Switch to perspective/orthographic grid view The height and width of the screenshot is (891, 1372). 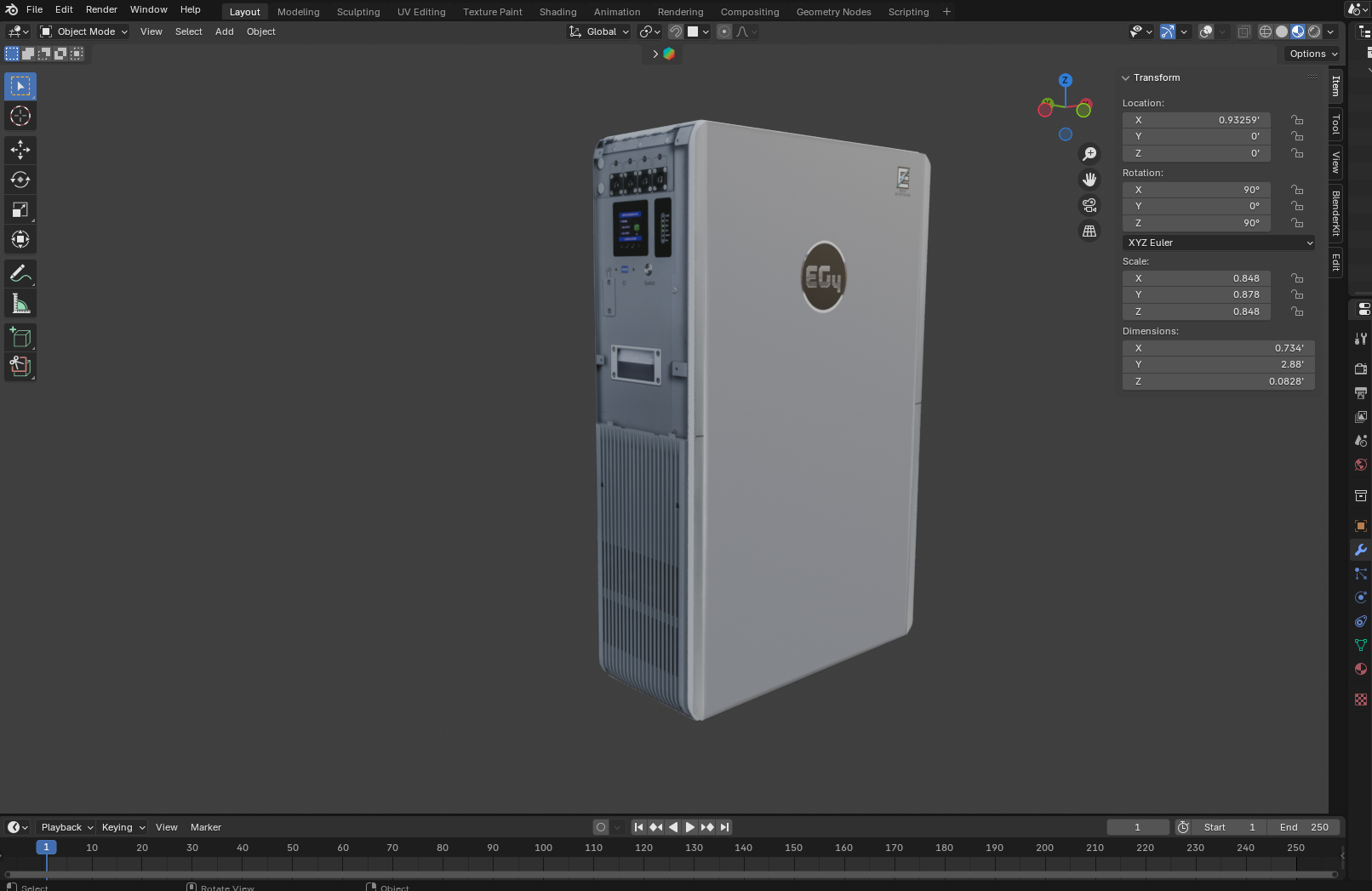pos(1089,231)
